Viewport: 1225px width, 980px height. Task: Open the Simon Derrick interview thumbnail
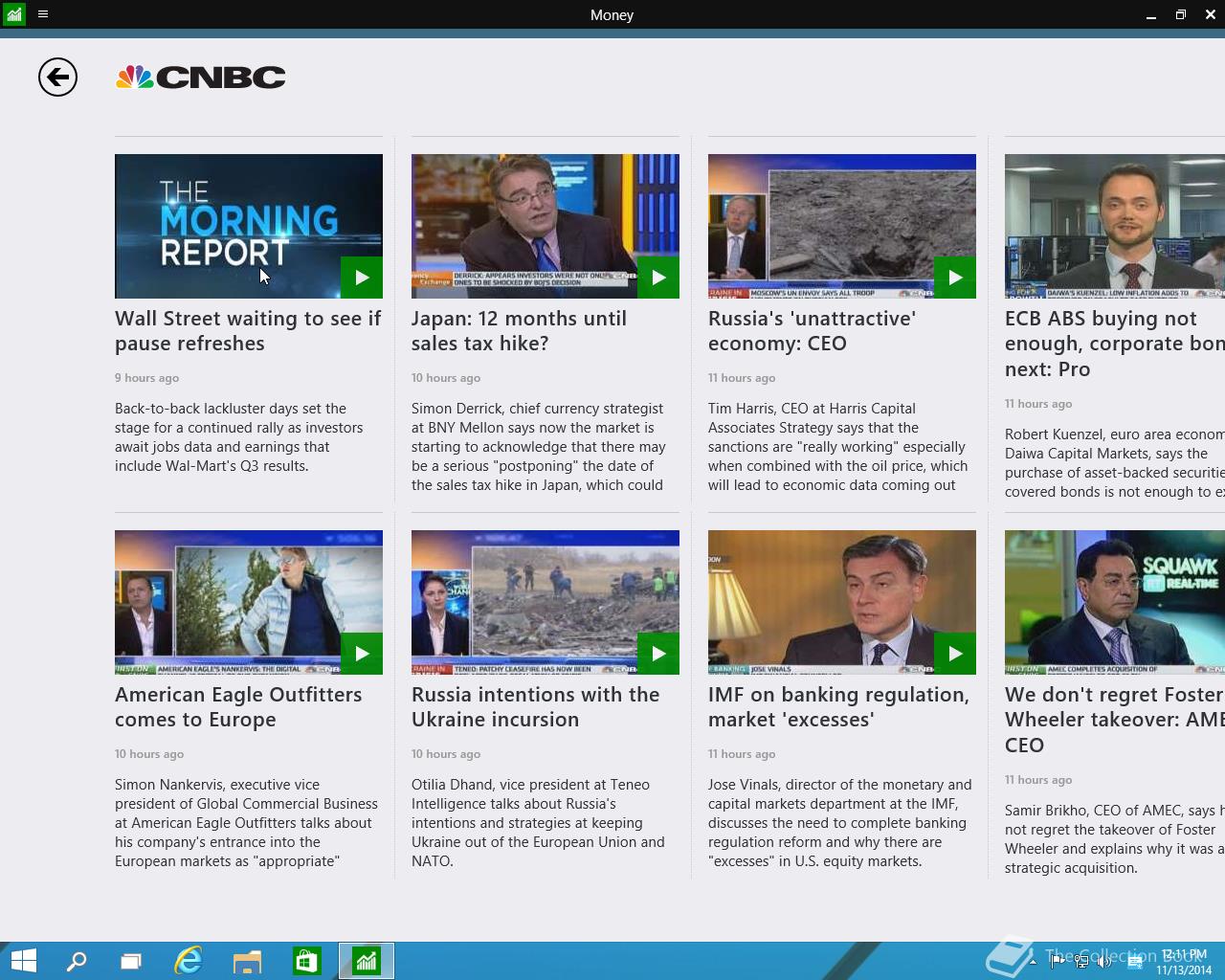(x=546, y=226)
